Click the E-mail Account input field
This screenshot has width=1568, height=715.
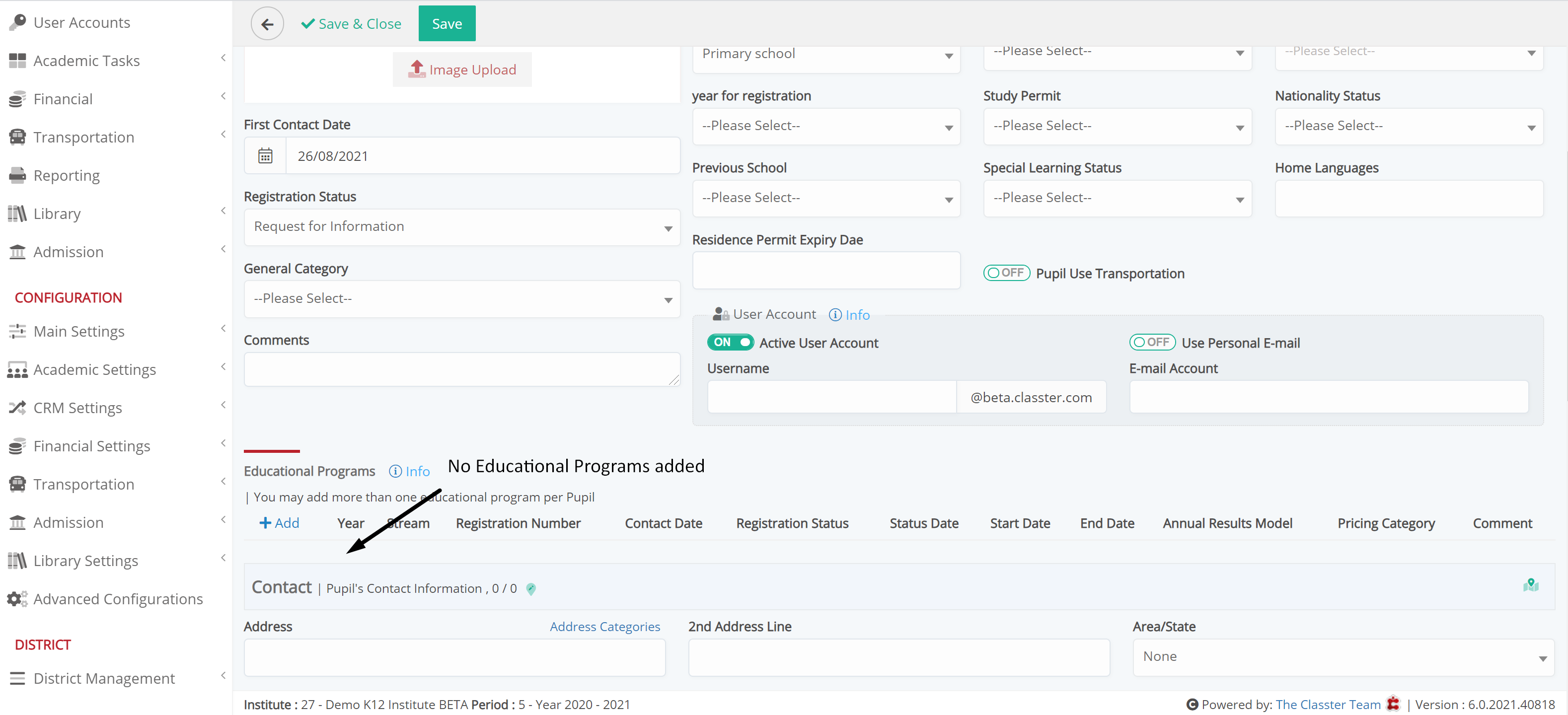point(1329,397)
